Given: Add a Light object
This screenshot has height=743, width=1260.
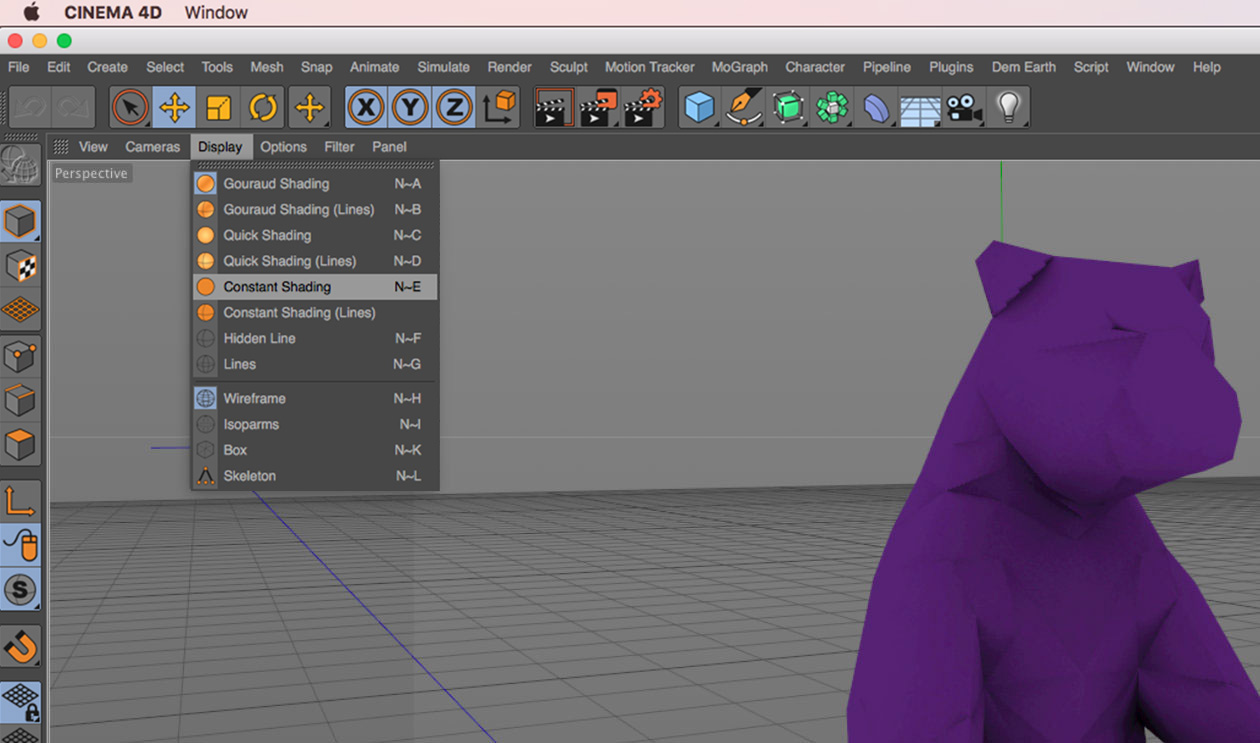Looking at the screenshot, I should (x=1009, y=107).
